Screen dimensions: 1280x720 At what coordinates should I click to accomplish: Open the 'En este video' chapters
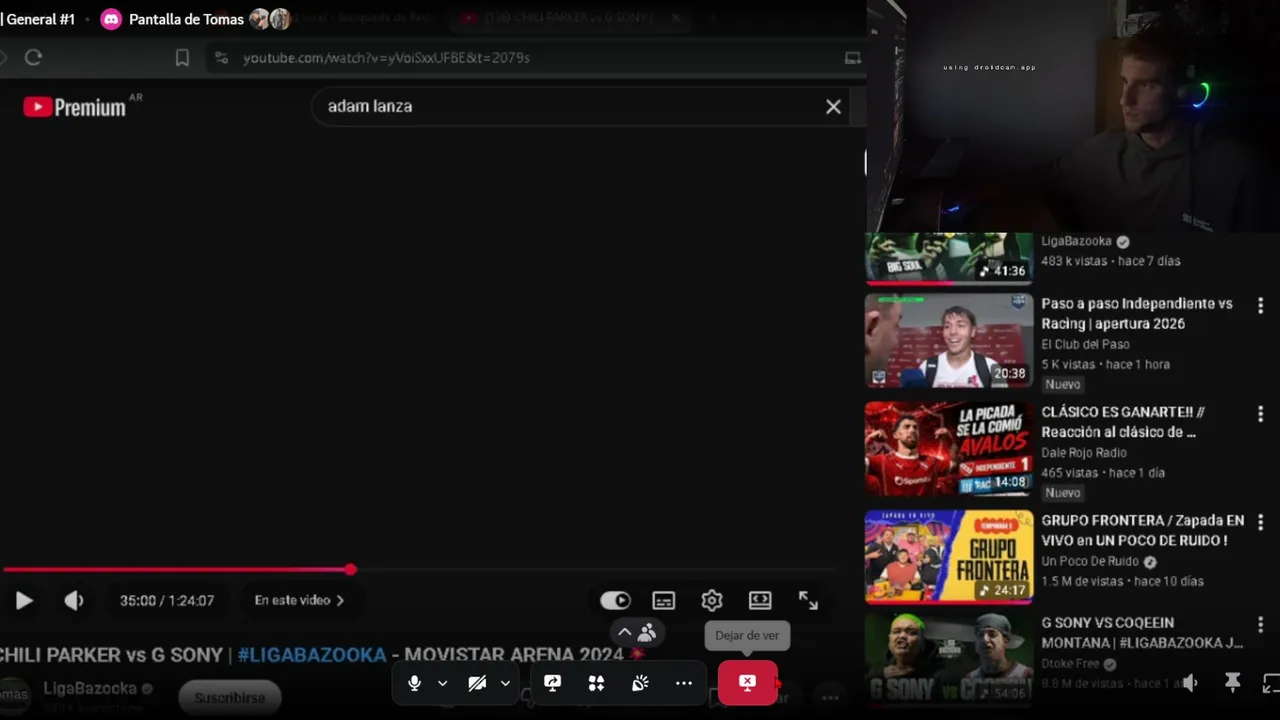pos(299,600)
